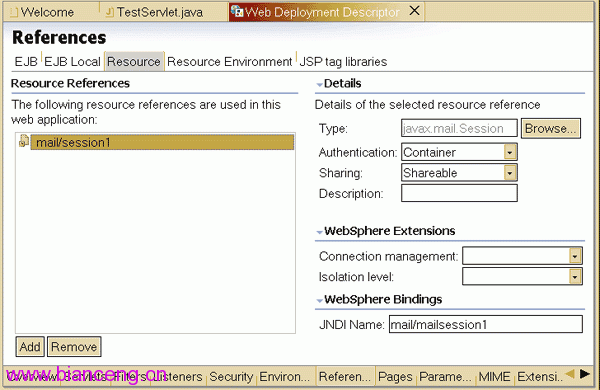Open the EJB Local references tab

[72, 62]
